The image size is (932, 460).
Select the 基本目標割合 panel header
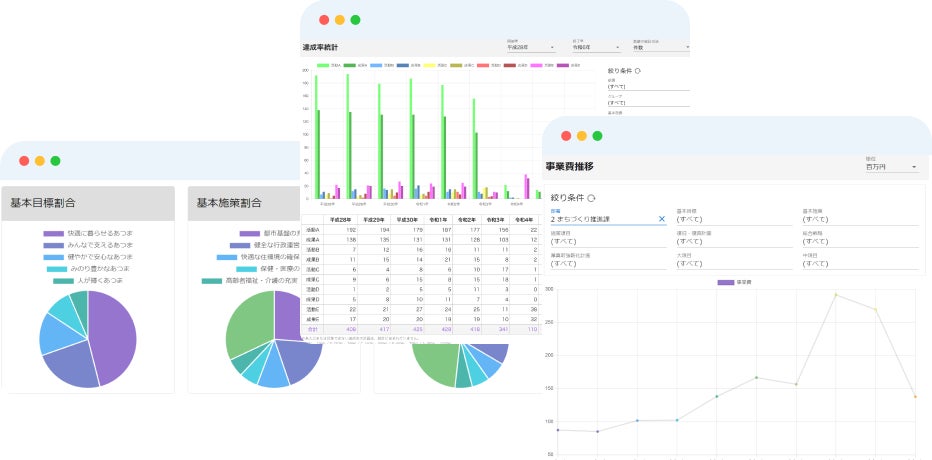pyautogui.click(x=88, y=203)
